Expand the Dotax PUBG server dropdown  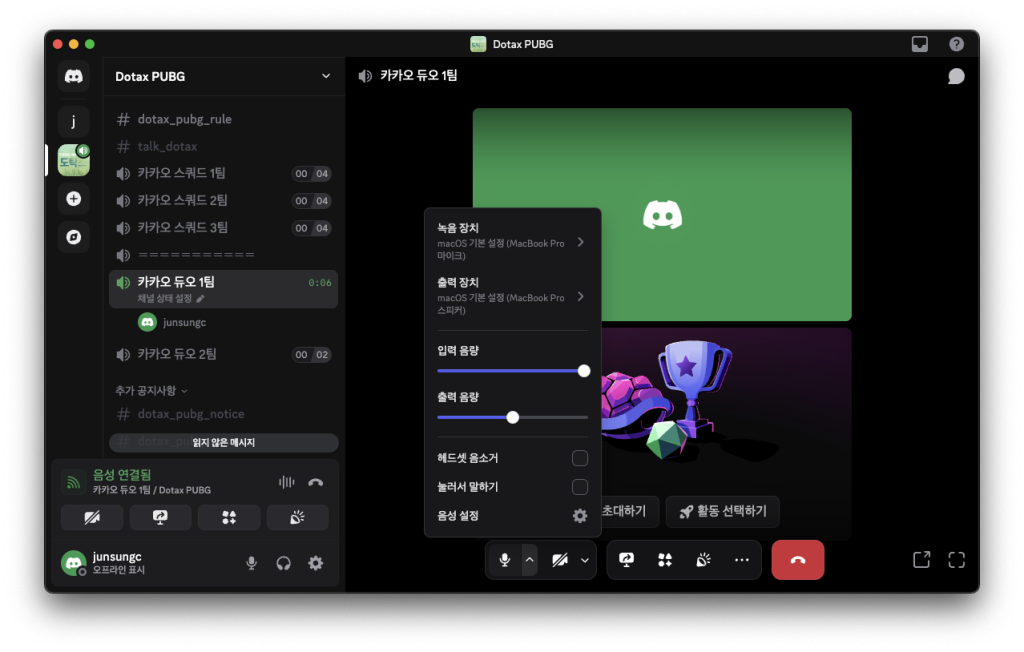coord(325,76)
